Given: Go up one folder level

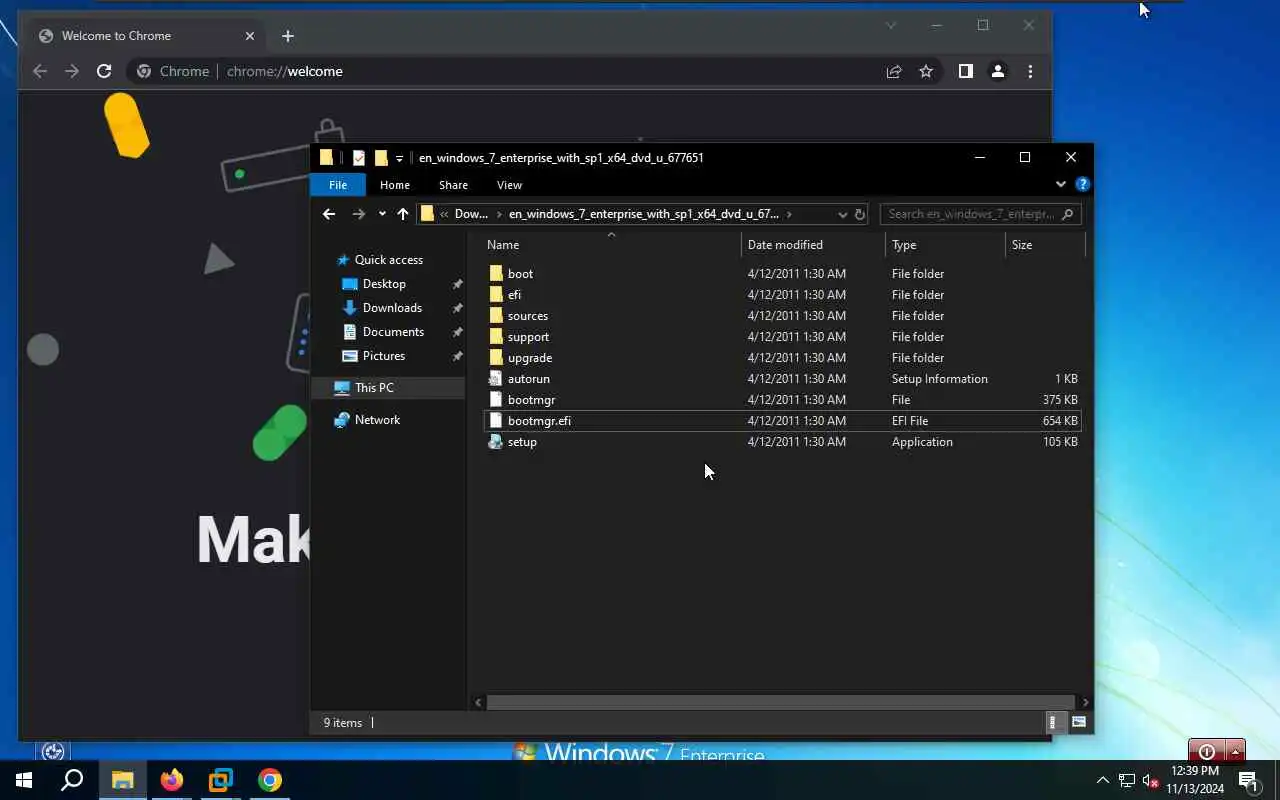Looking at the screenshot, I should [403, 213].
